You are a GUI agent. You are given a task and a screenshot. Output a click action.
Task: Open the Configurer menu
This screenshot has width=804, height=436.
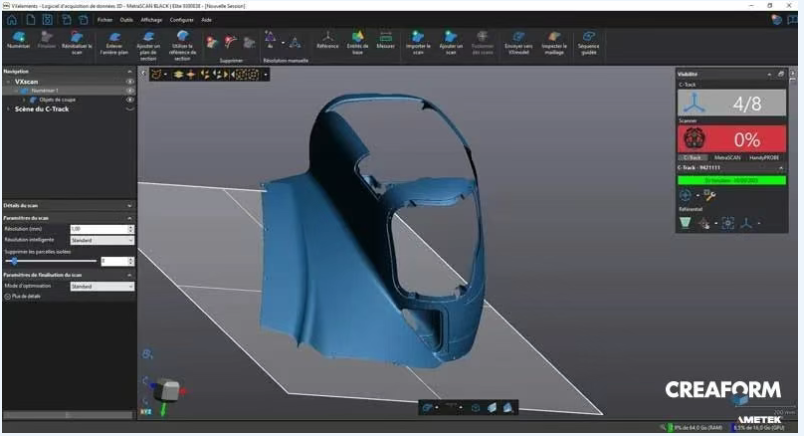(x=182, y=20)
